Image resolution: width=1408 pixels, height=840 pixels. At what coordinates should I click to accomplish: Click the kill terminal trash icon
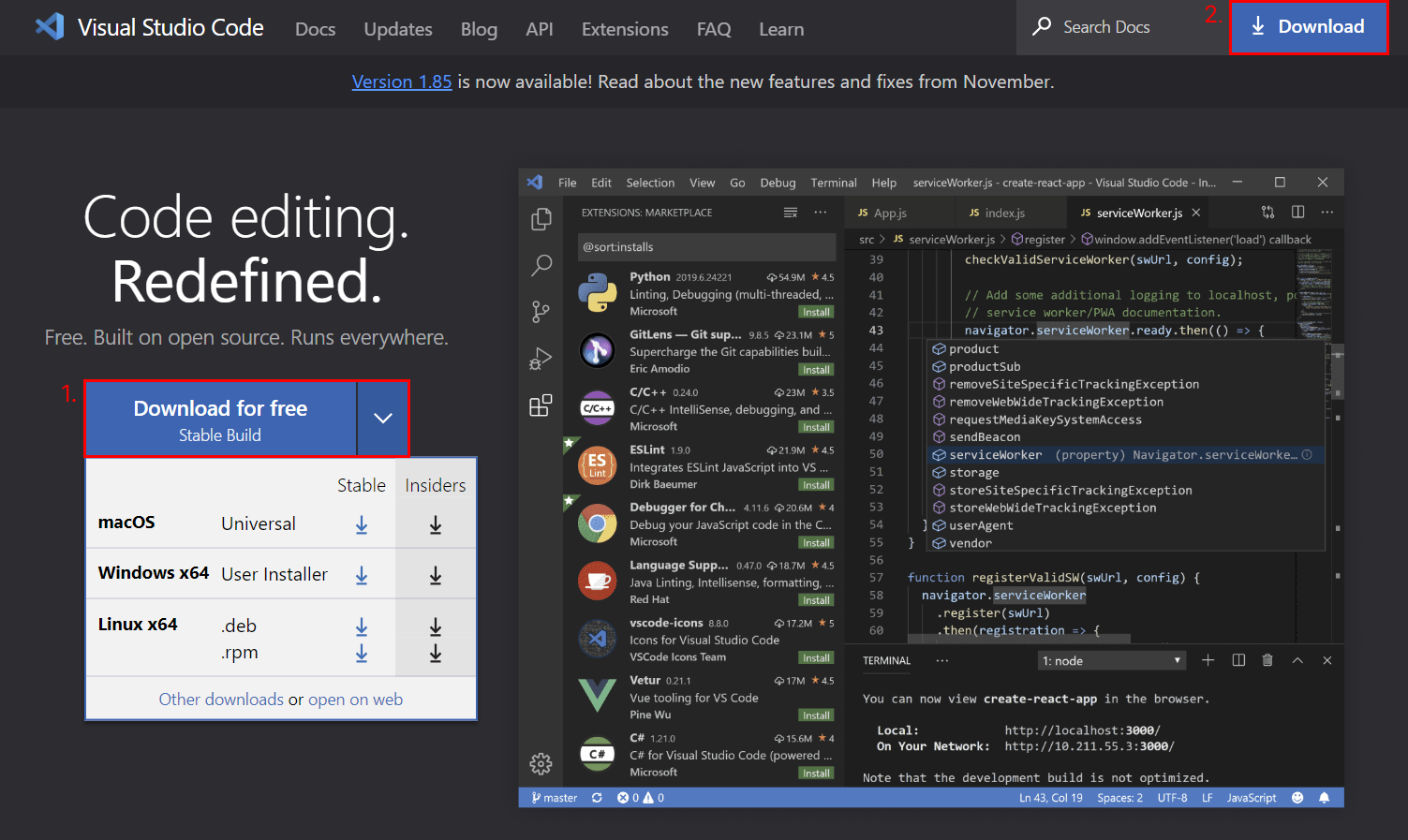click(x=1267, y=660)
